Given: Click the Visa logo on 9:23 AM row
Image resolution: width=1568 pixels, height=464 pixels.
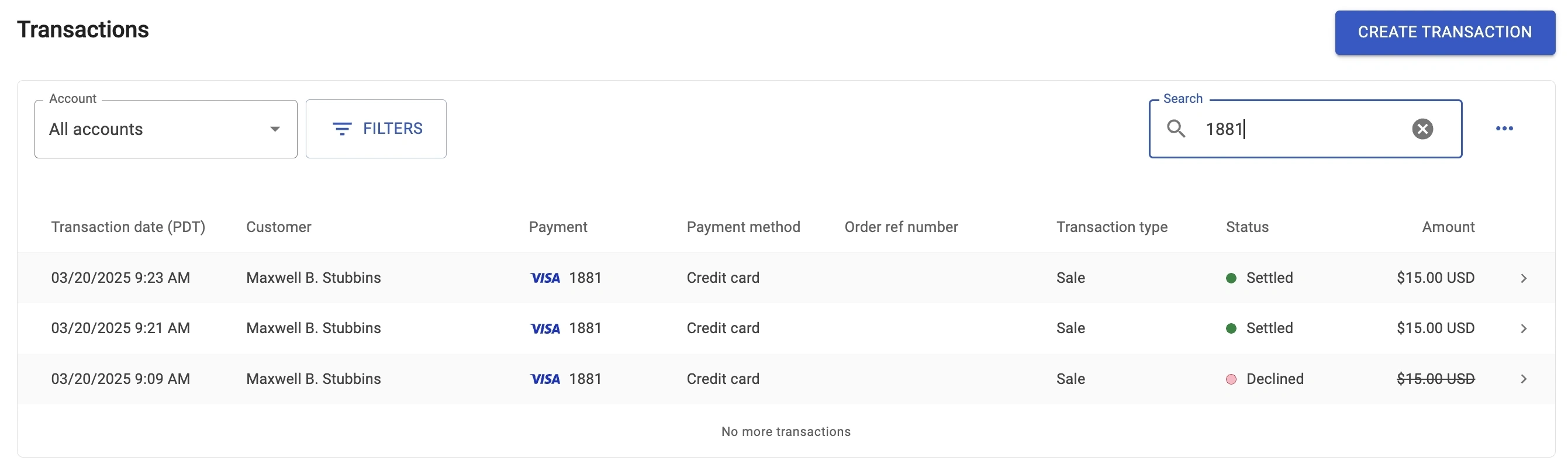Looking at the screenshot, I should (x=545, y=279).
